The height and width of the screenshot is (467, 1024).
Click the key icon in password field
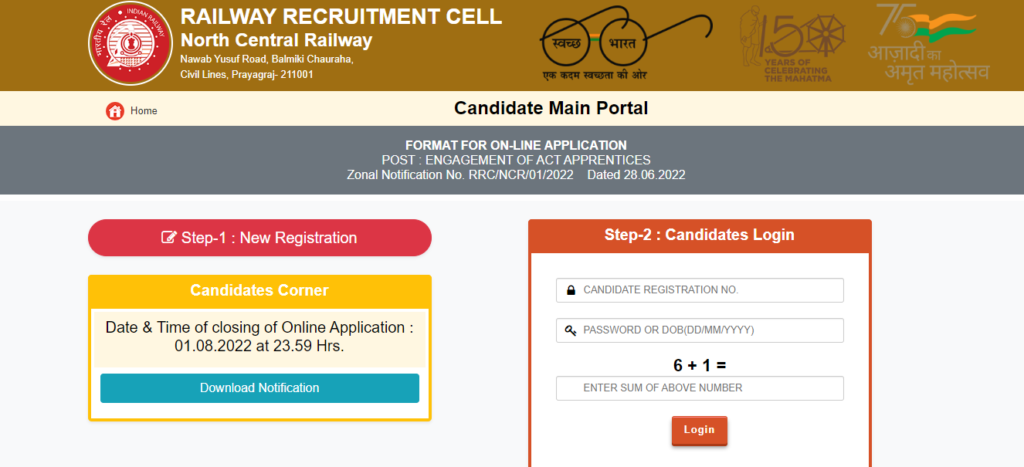[571, 330]
